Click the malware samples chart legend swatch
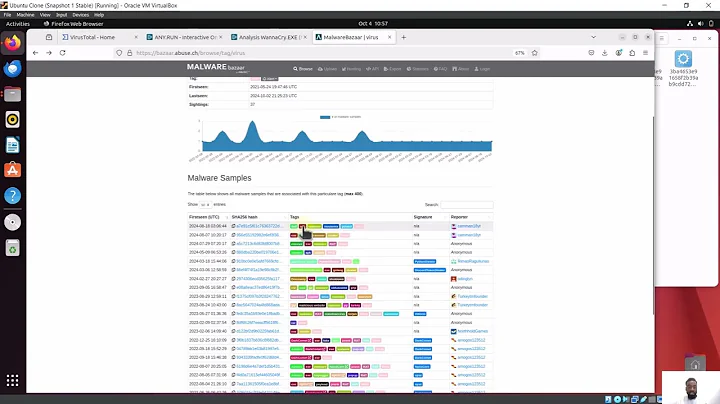The image size is (720, 404). coord(325,117)
